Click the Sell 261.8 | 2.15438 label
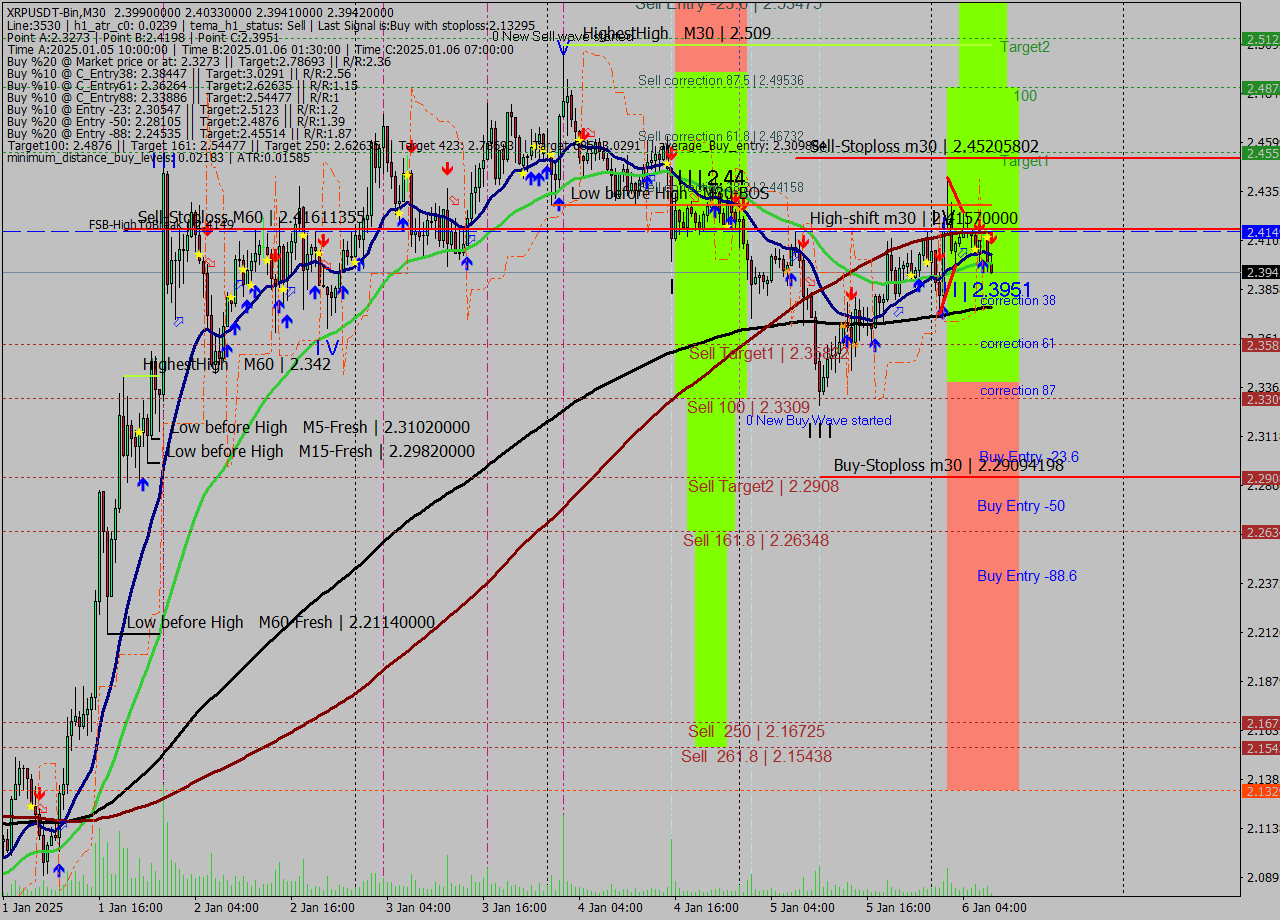 (756, 756)
